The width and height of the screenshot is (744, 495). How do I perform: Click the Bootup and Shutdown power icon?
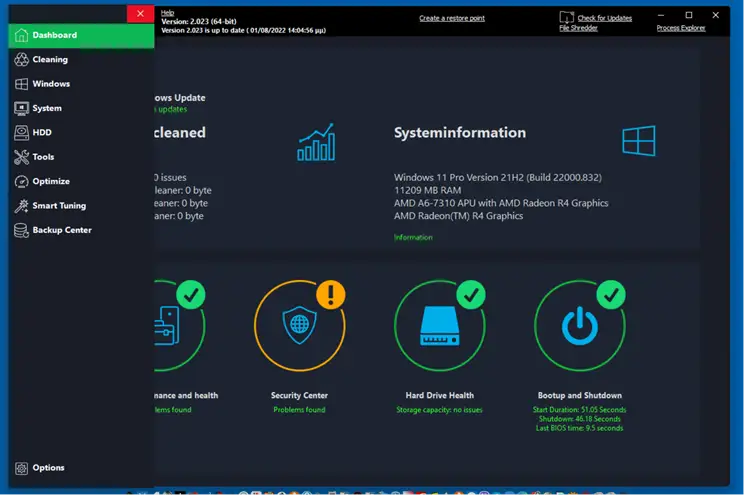pos(580,326)
